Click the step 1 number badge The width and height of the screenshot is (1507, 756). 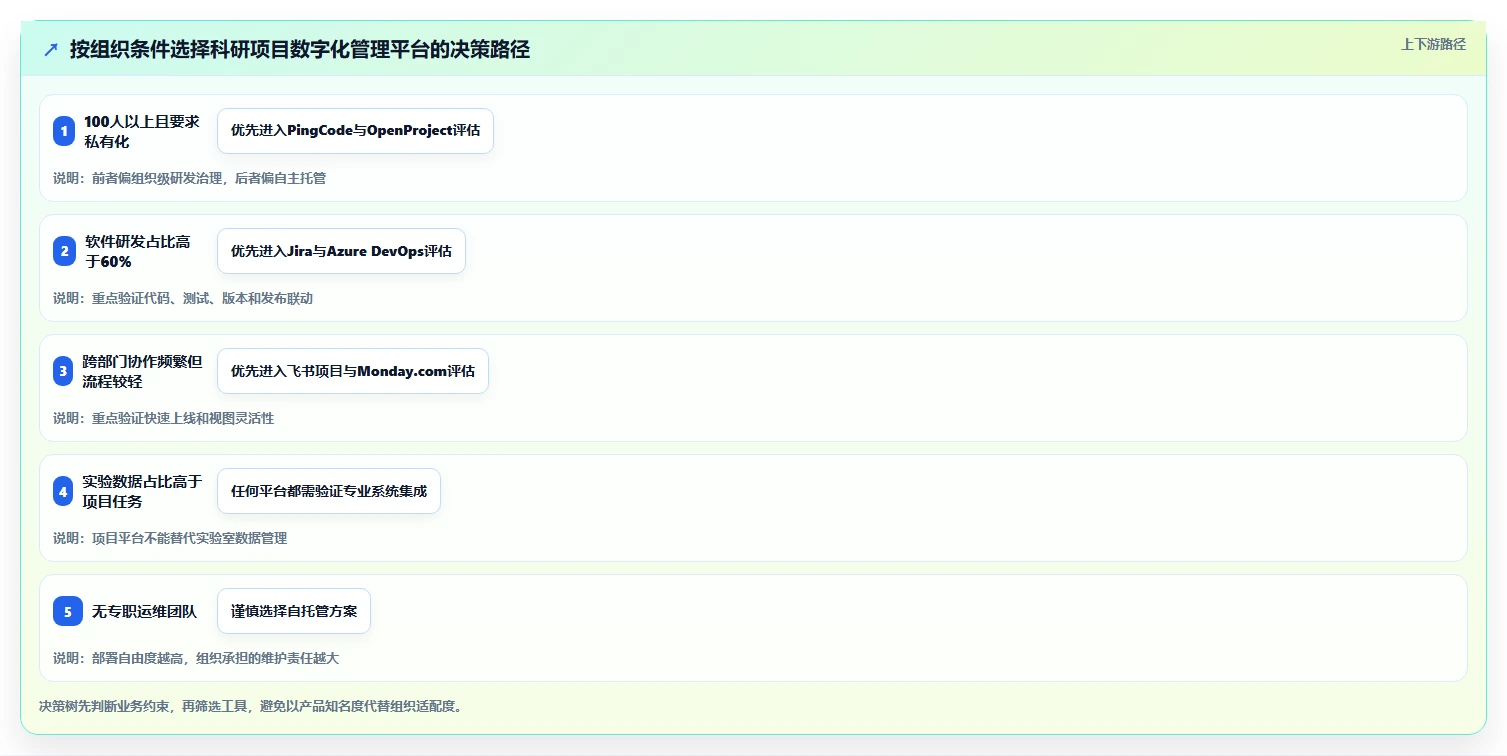coord(64,131)
